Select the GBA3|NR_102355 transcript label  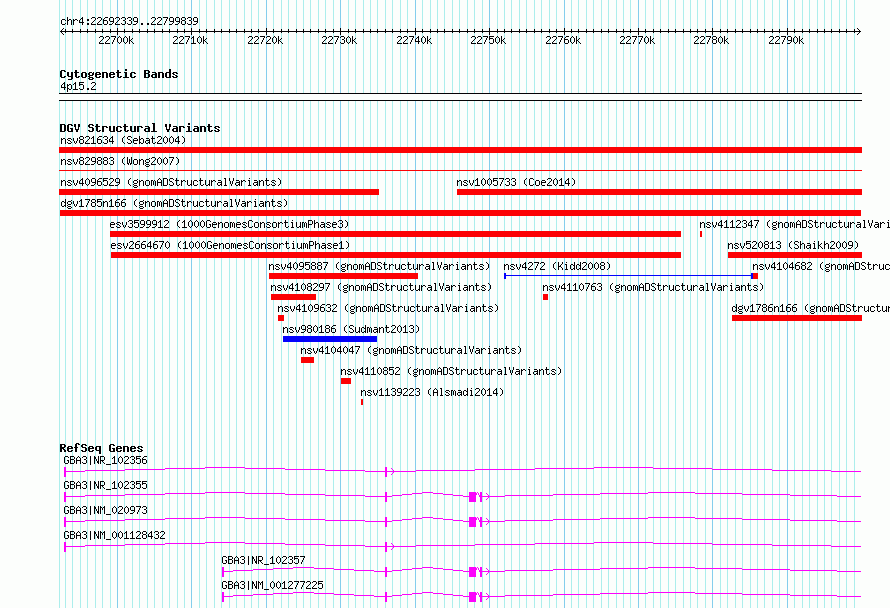click(106, 485)
